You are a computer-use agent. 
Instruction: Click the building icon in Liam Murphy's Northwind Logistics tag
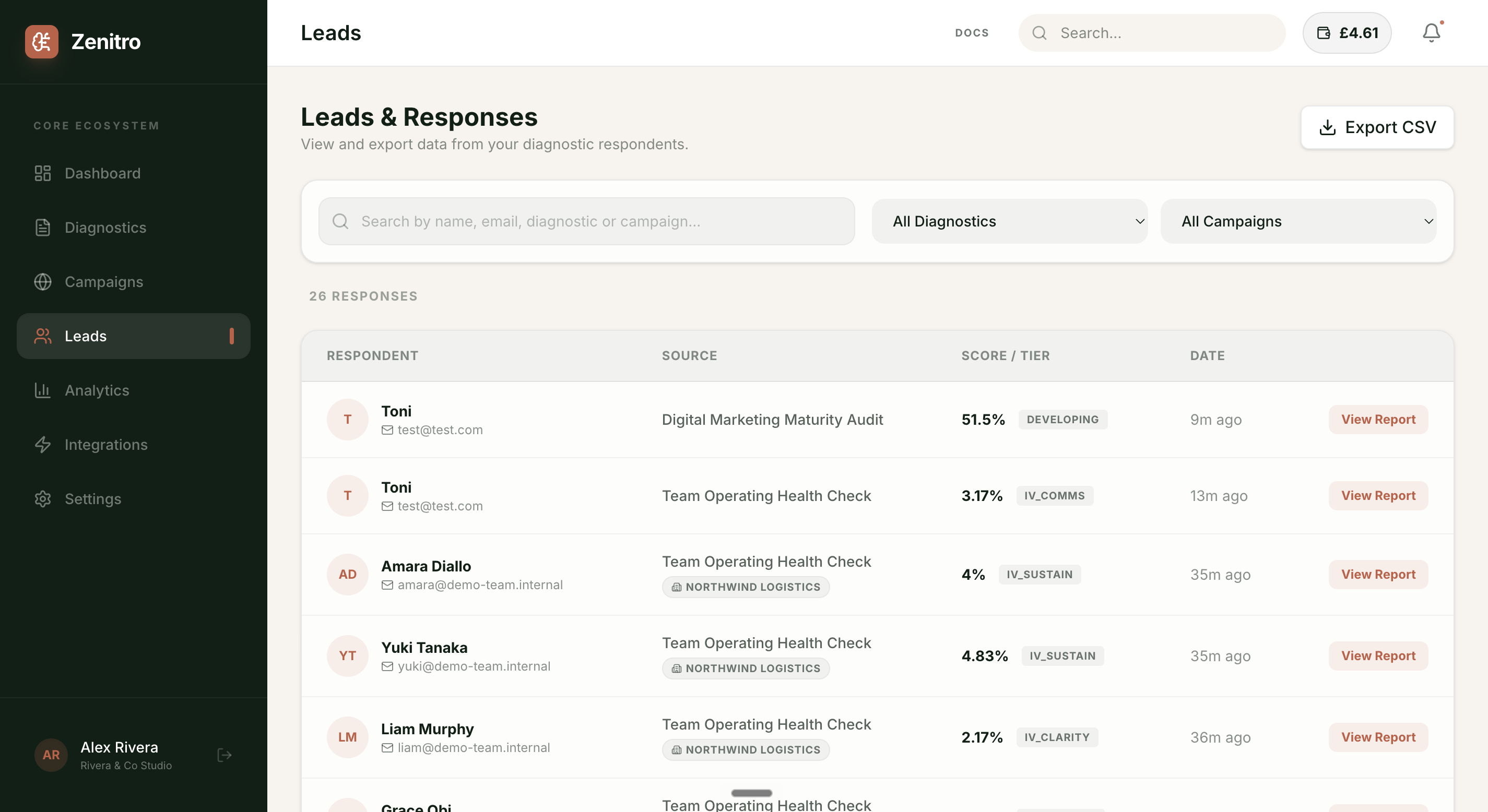pyautogui.click(x=677, y=749)
